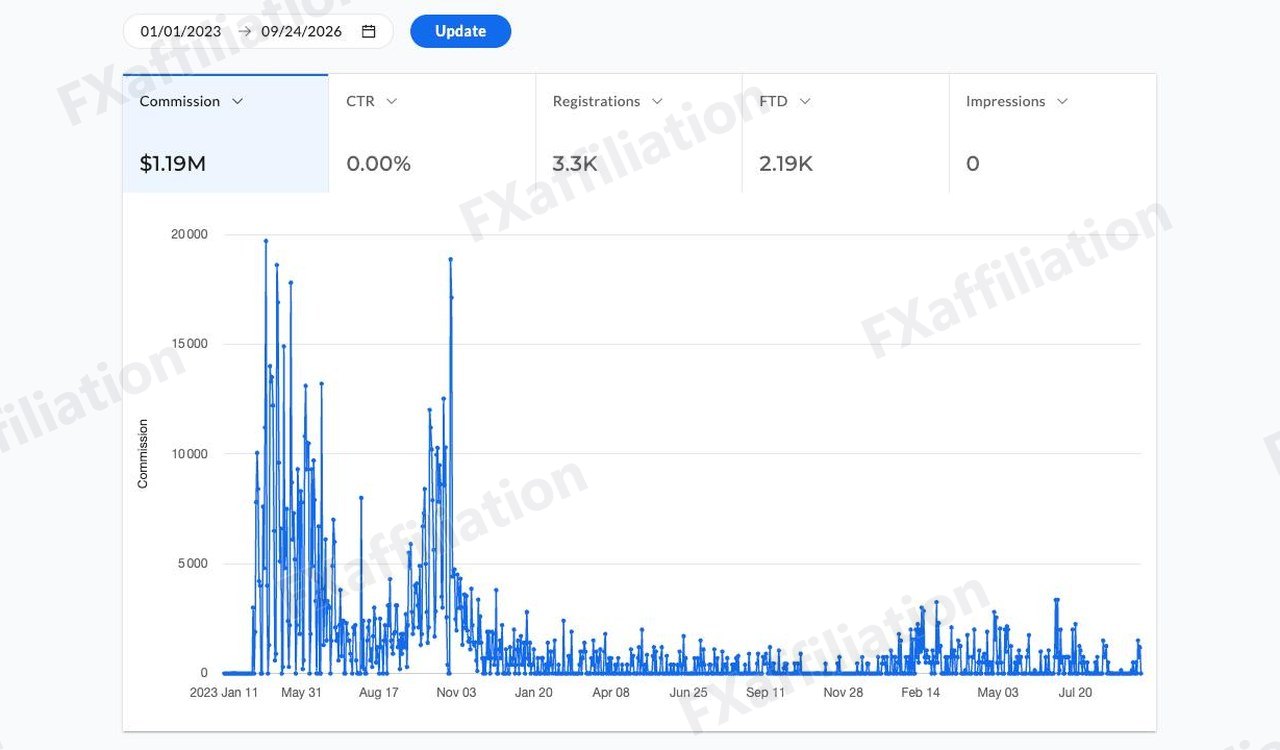
Task: Click the 5 000 y-axis label
Action: (192, 564)
